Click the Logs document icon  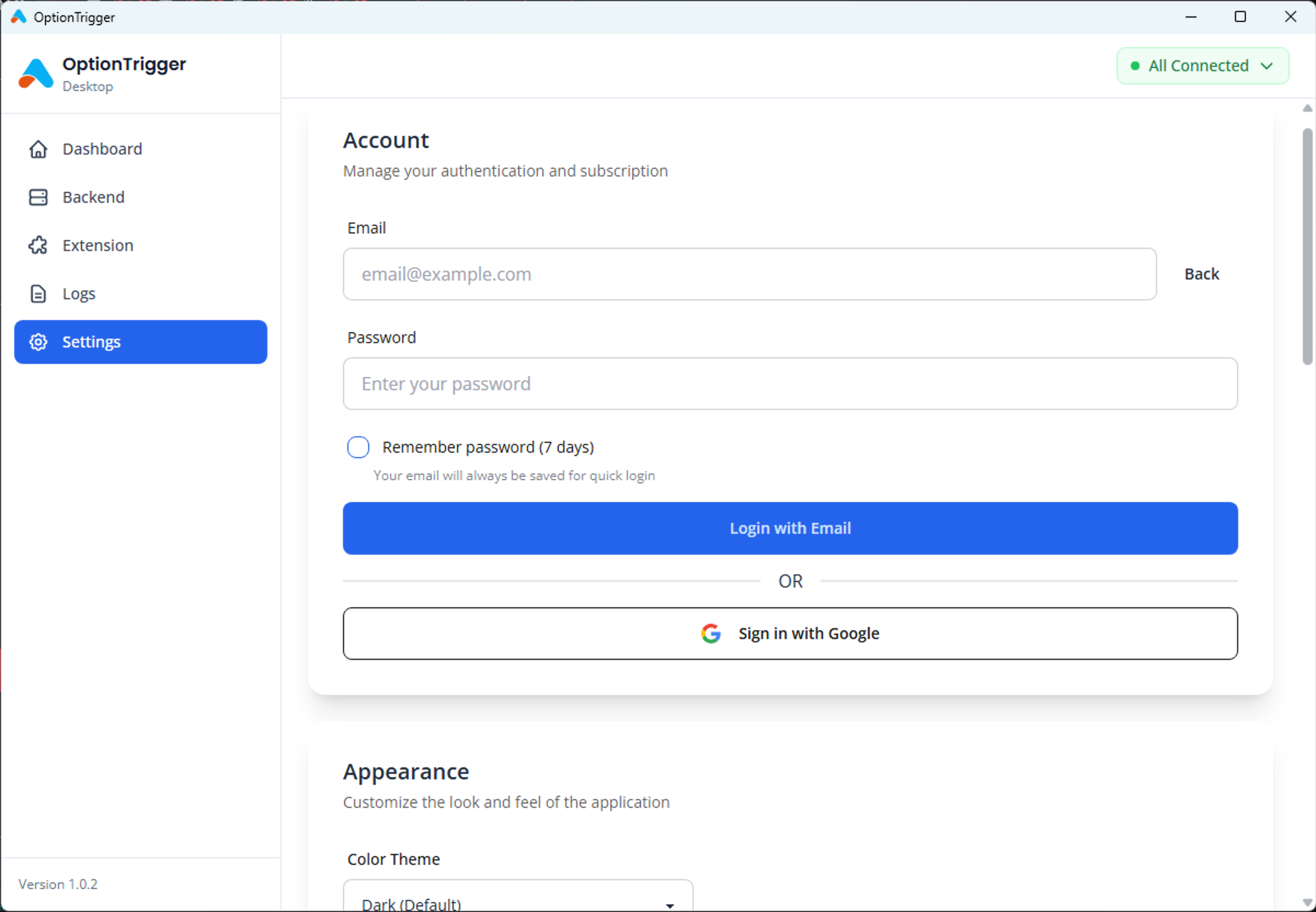click(38, 294)
